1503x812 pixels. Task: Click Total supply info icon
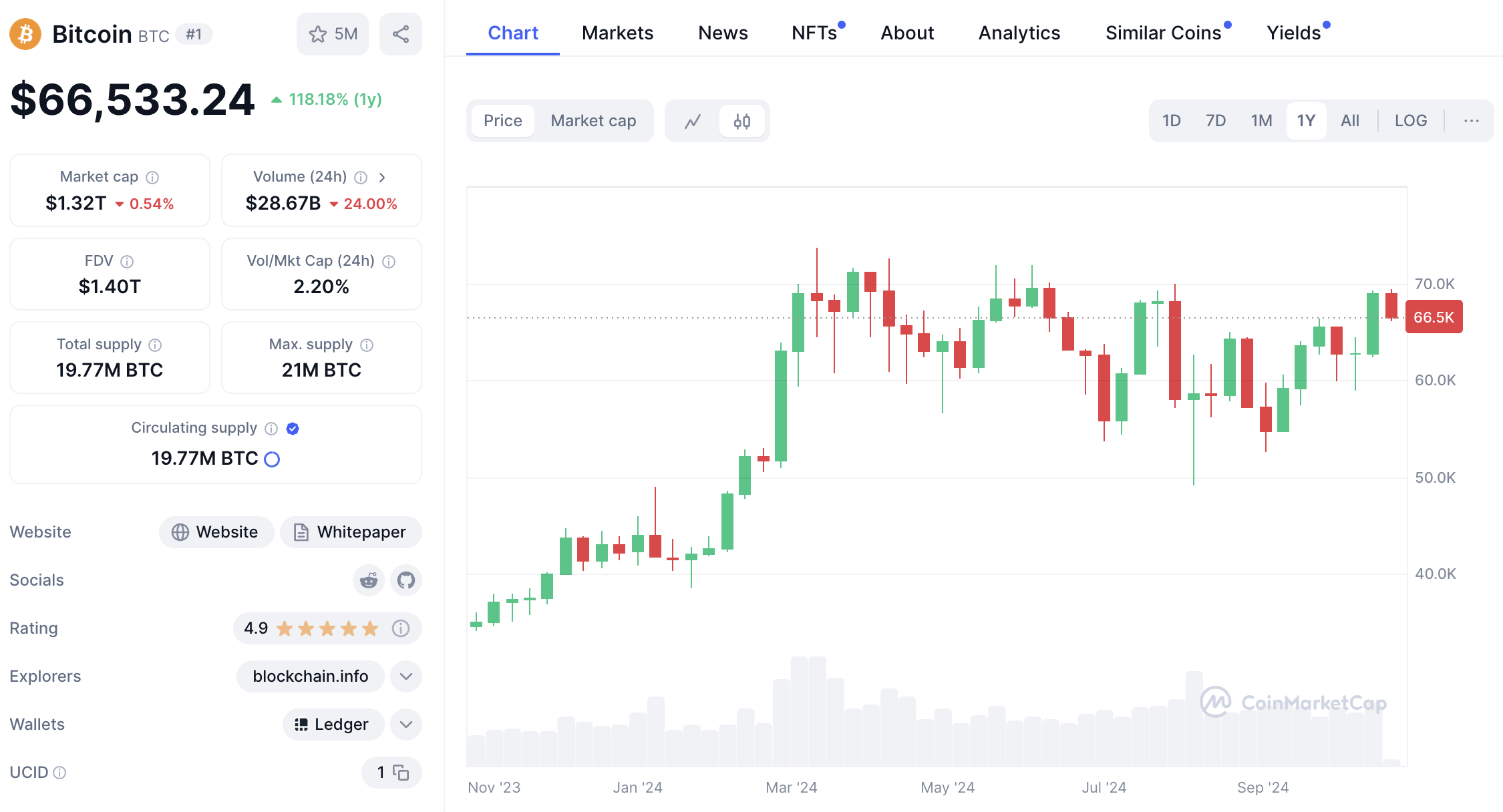pos(155,345)
